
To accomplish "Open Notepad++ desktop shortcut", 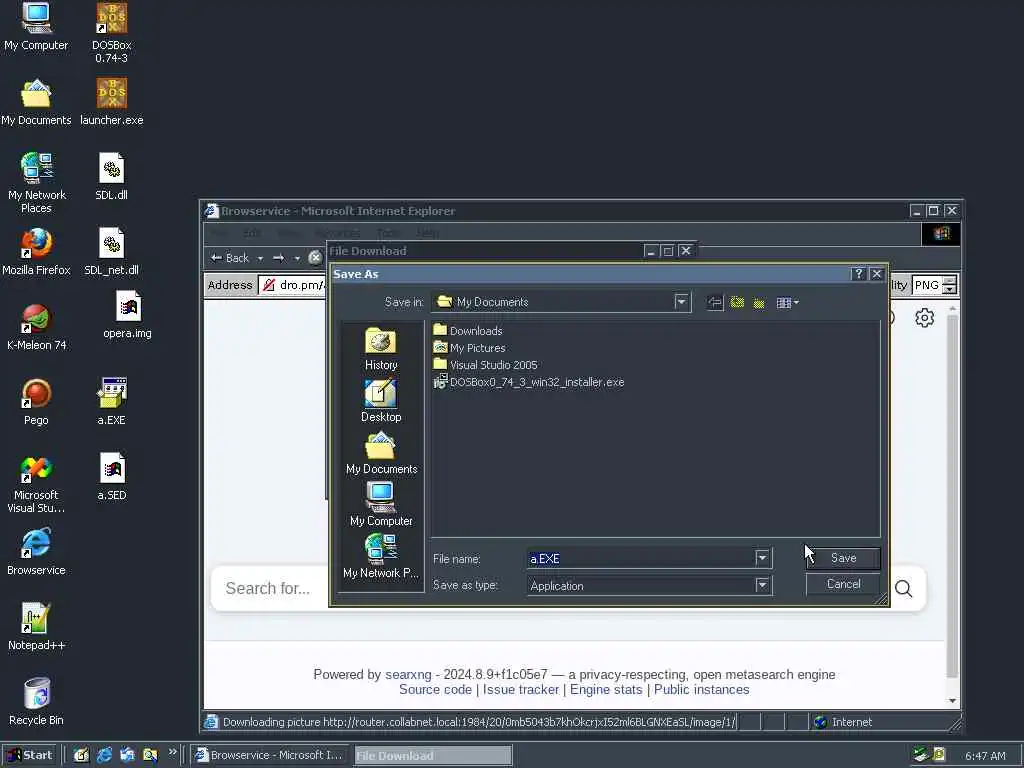I will [36, 628].
